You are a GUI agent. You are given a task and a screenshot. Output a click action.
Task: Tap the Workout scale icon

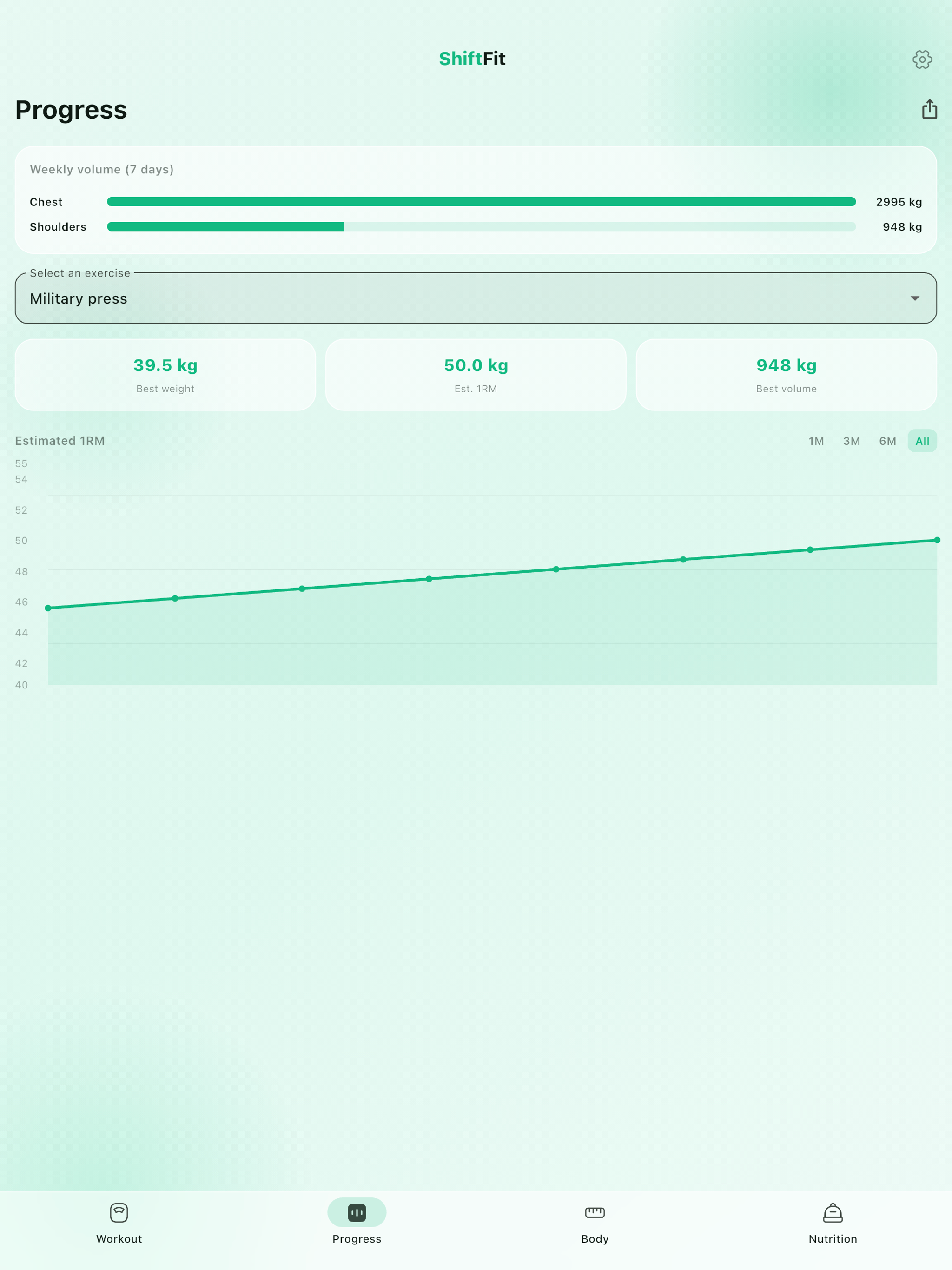click(x=119, y=1212)
